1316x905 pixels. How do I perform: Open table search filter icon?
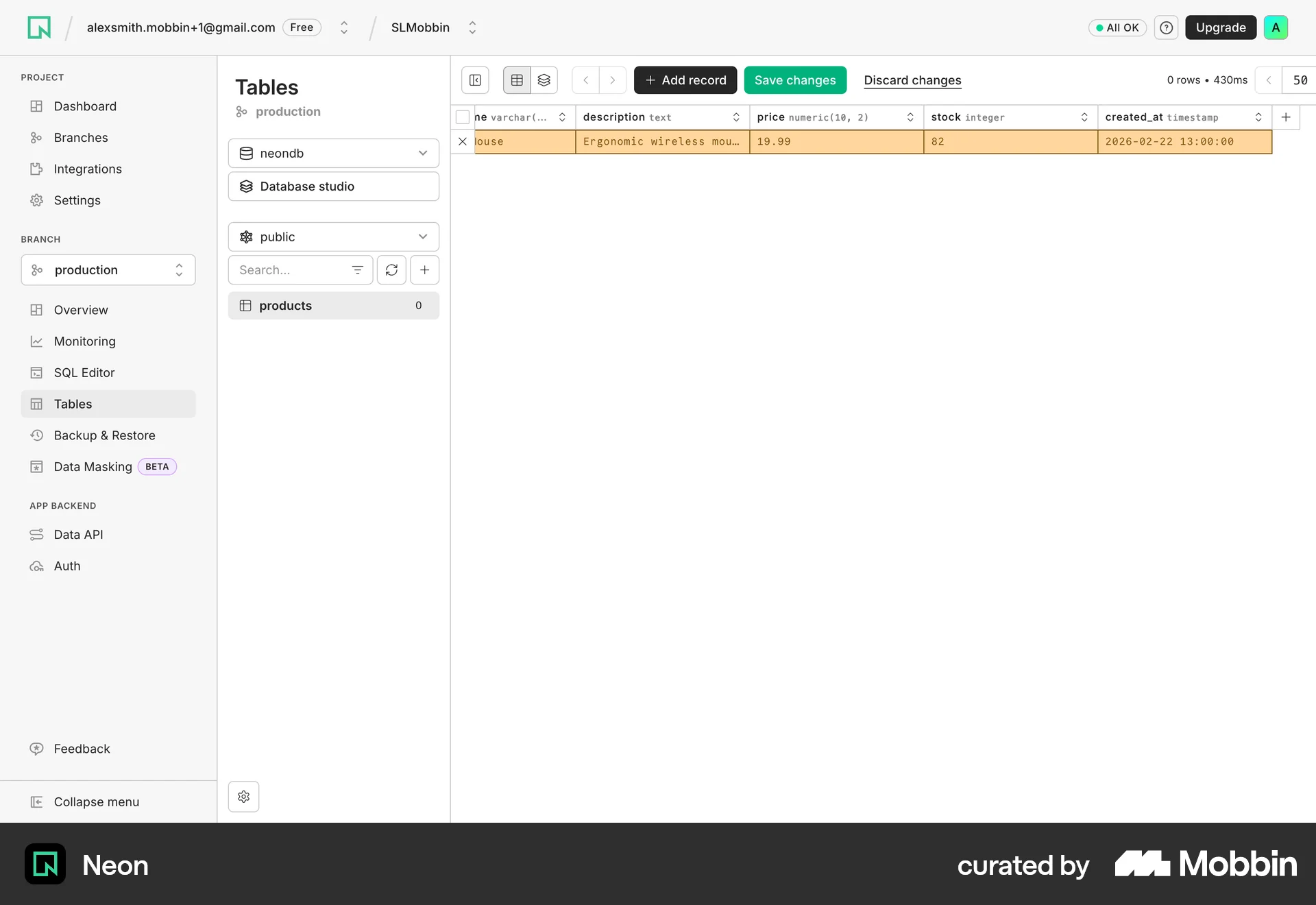pyautogui.click(x=357, y=270)
